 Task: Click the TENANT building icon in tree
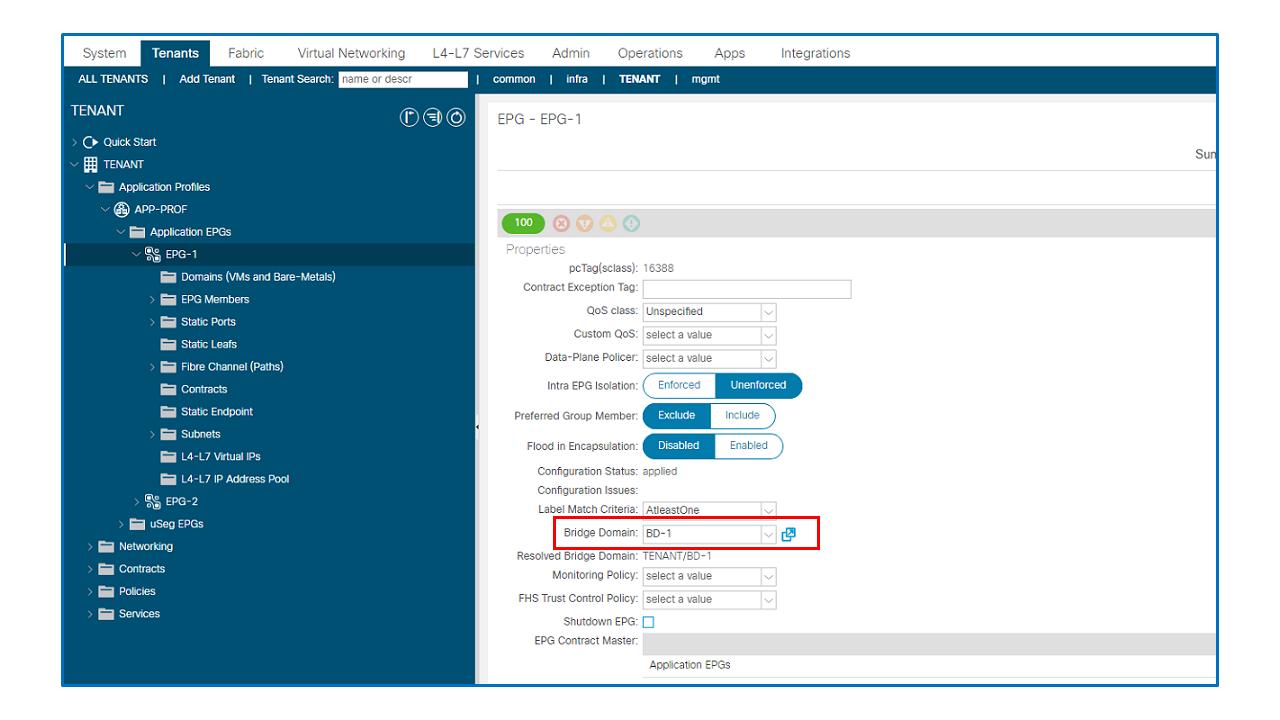[91, 164]
